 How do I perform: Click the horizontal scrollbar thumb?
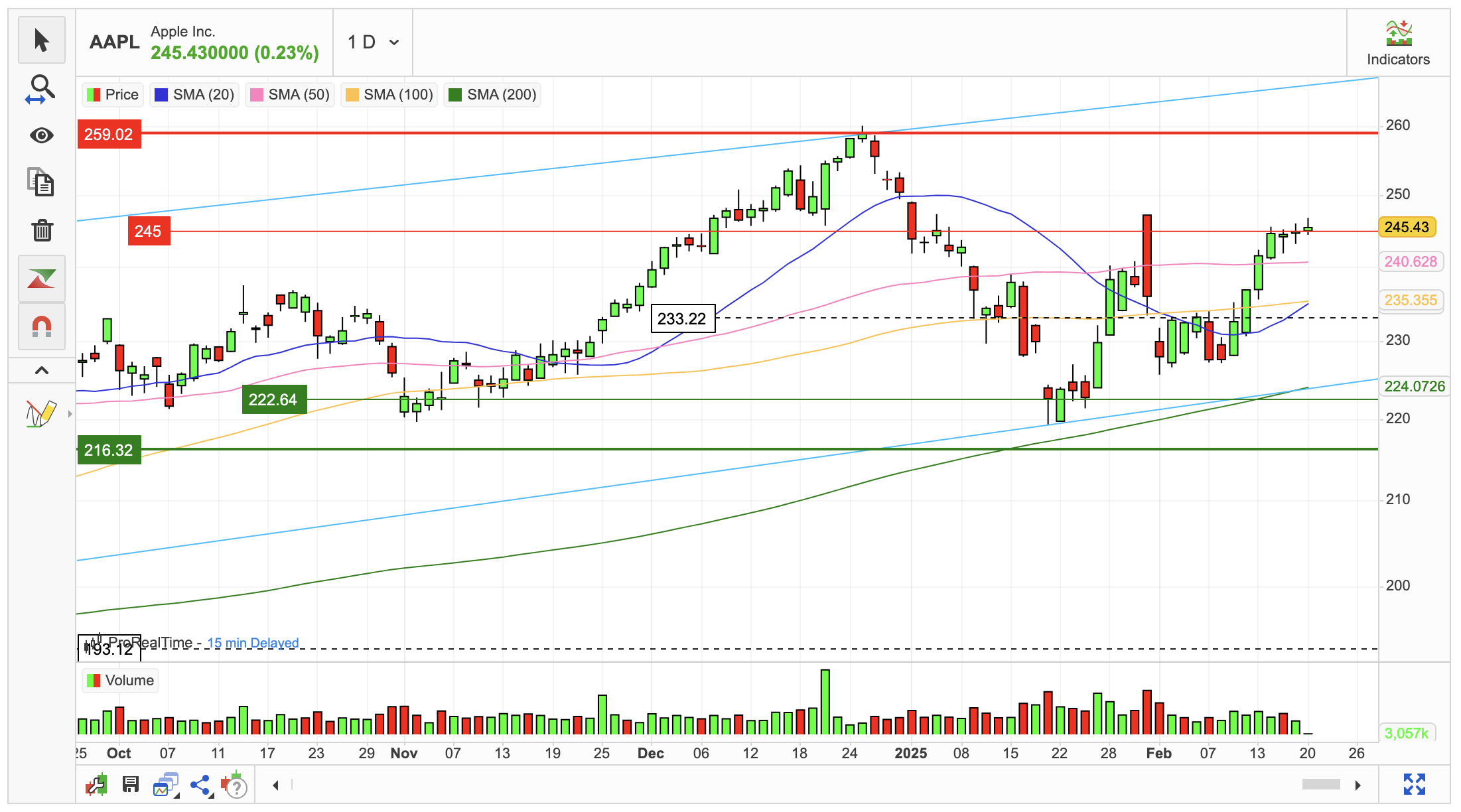1321,785
